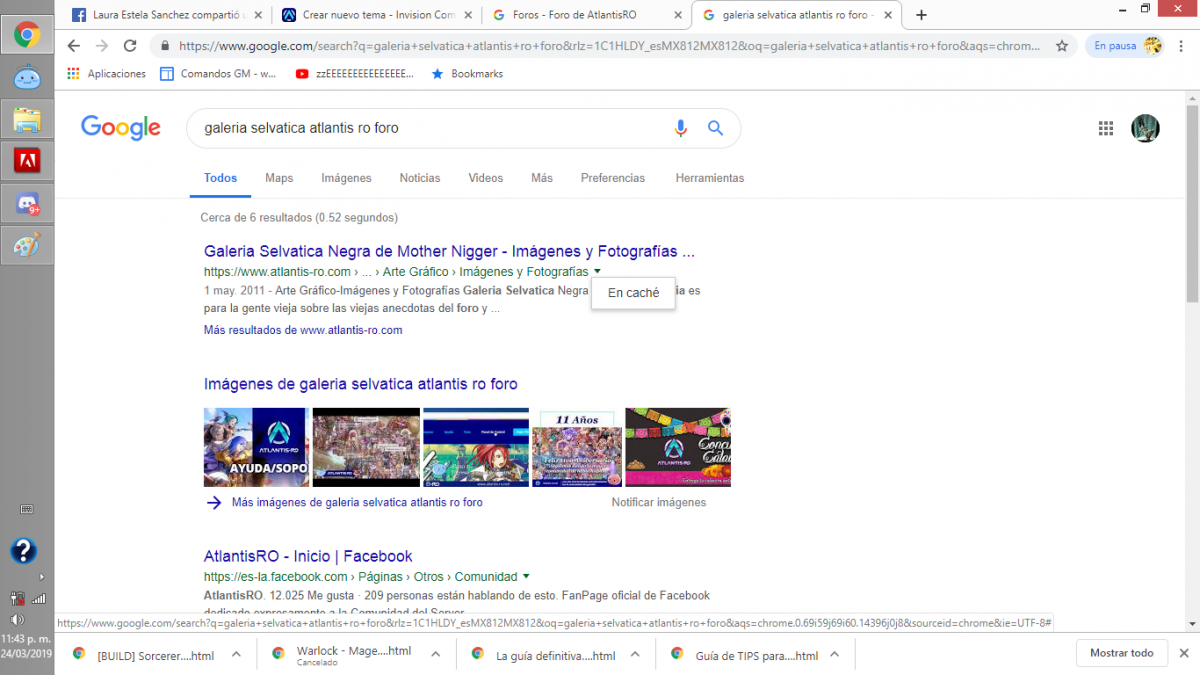Select the Todos search filter
The image size is (1200, 675).
pyautogui.click(x=221, y=178)
